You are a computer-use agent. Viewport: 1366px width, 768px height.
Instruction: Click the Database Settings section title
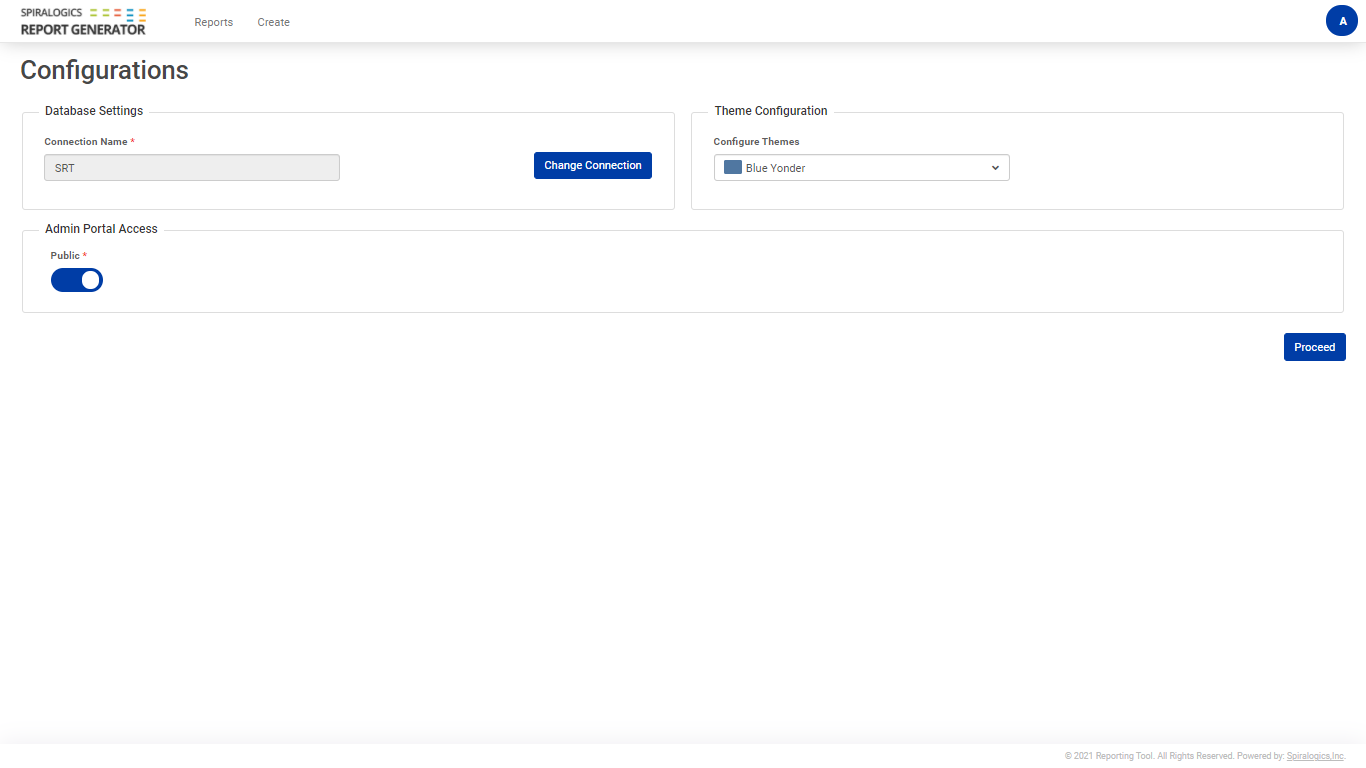click(94, 111)
